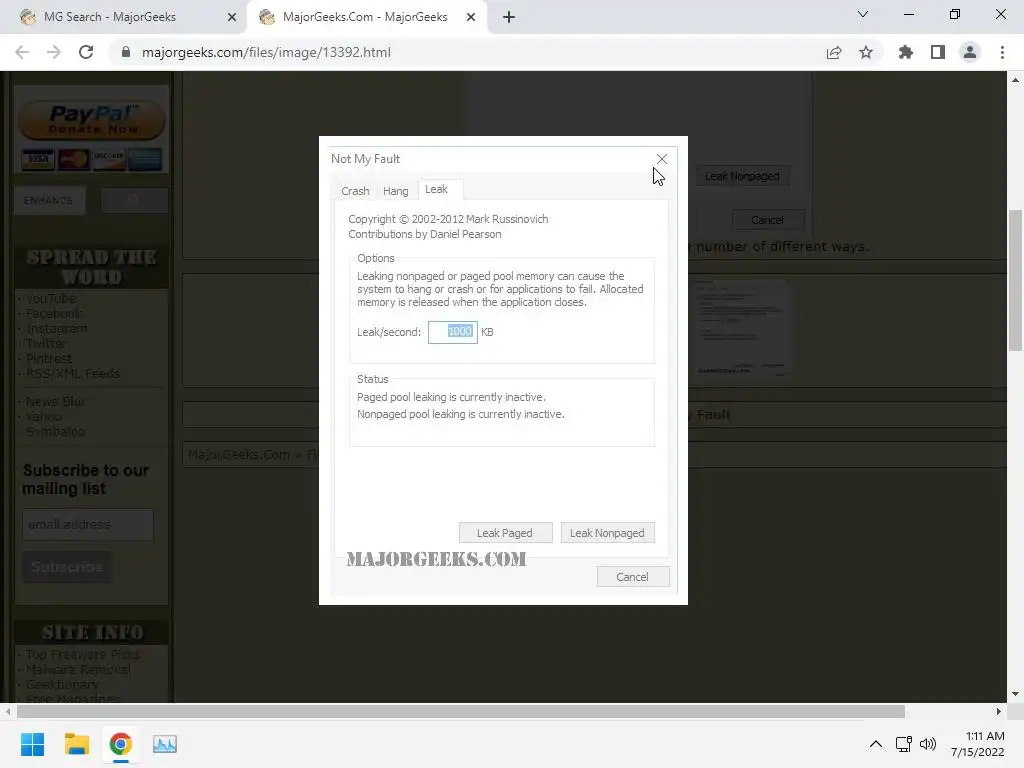Screen dimensions: 1024x768
Task: Click the background Leak Nonpaged button
Action: tap(742, 176)
